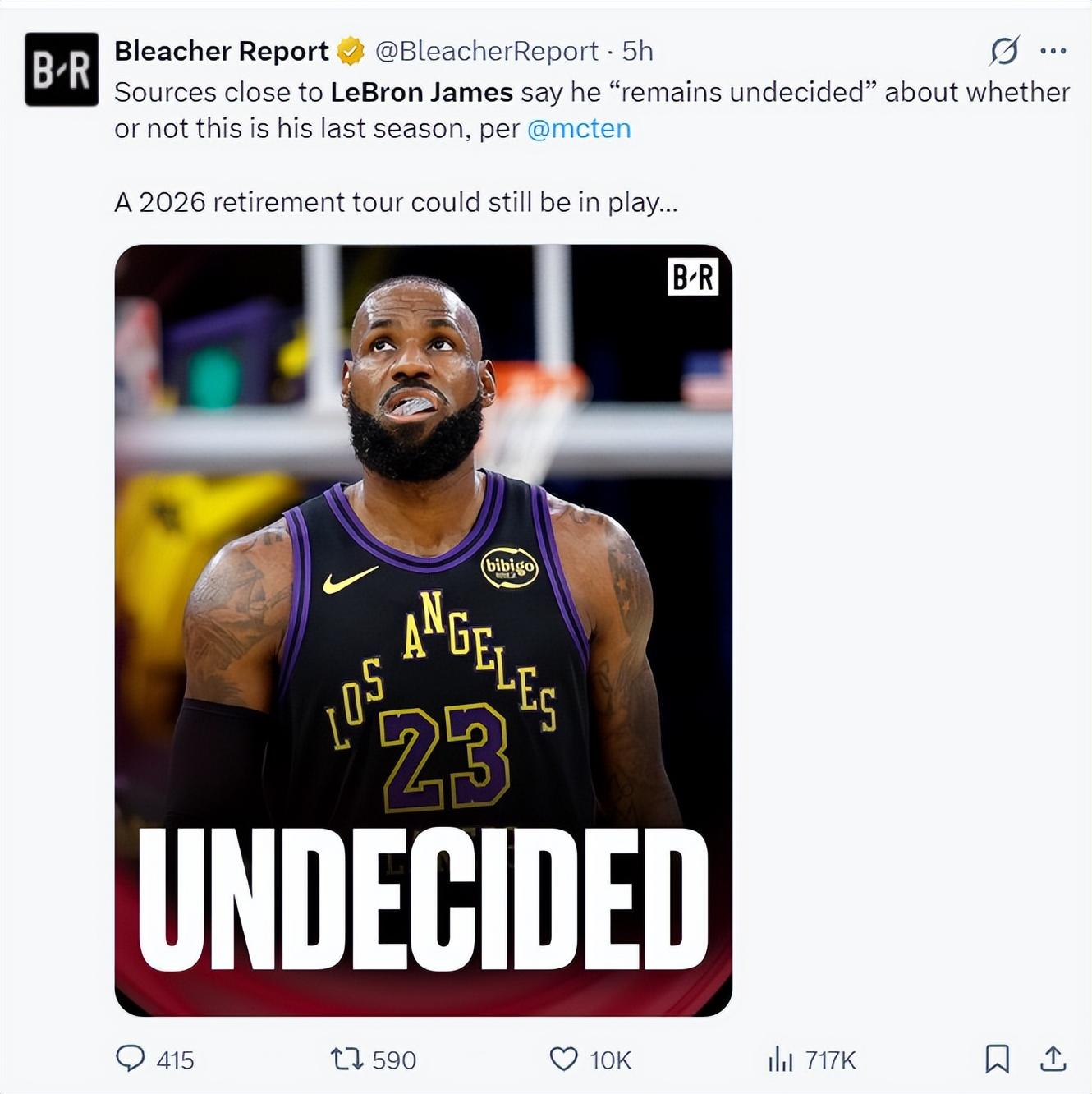The image size is (1092, 1094).
Task: Click the 5h timestamp
Action: point(638,51)
